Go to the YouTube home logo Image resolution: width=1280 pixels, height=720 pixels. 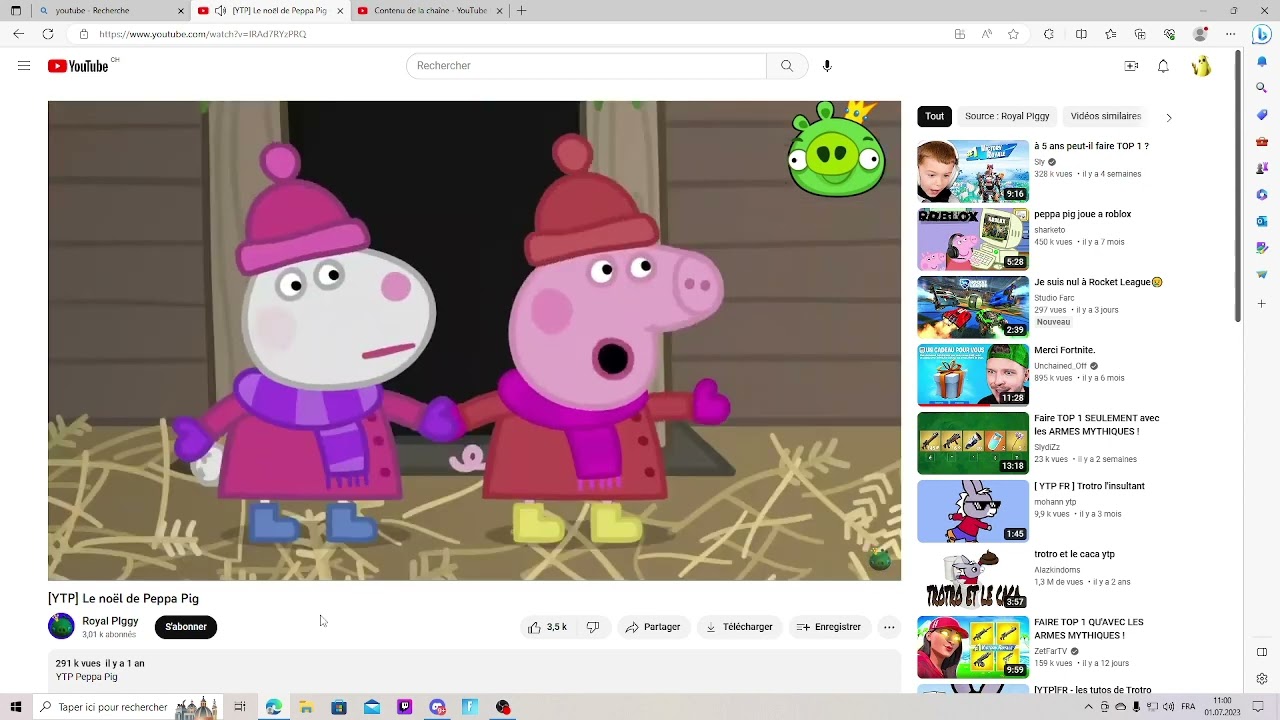click(78, 66)
